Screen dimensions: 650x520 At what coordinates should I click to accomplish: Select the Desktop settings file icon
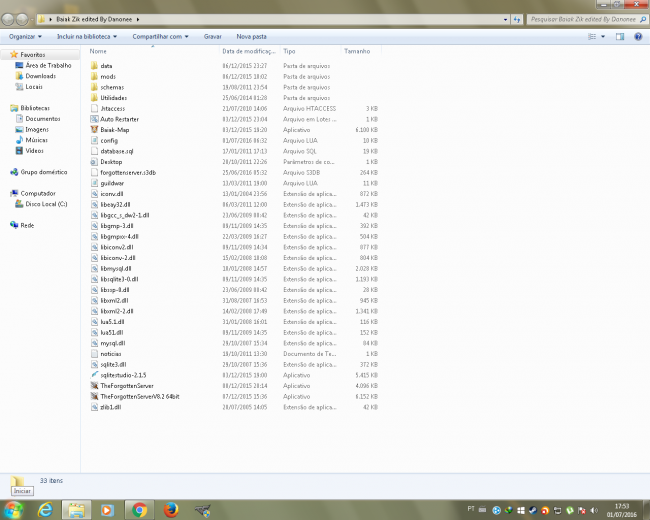[x=94, y=162]
